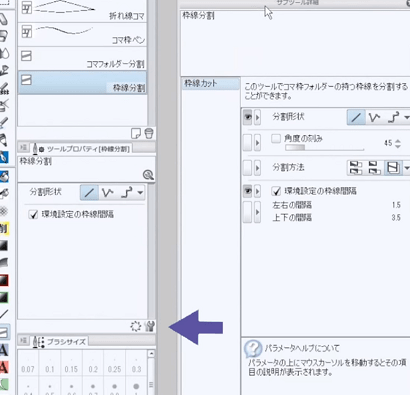Reset tool properties to initial settings icon
Image resolution: width=410 pixels, height=395 pixels.
tap(136, 326)
